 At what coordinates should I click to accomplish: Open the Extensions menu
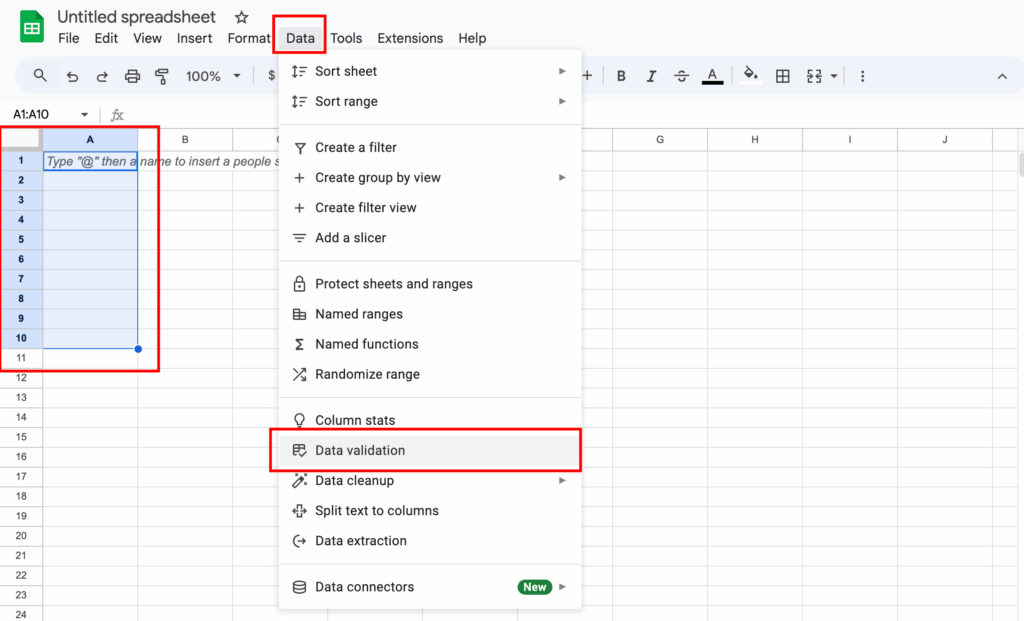point(410,38)
